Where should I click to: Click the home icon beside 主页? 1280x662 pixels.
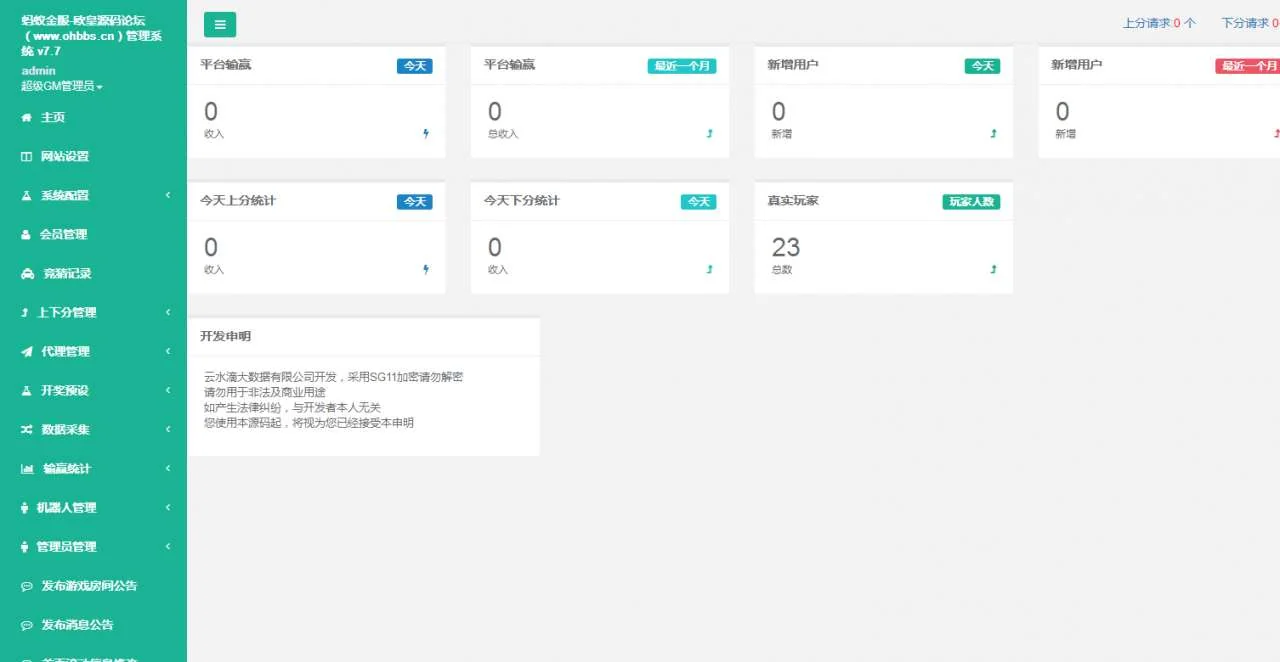(x=26, y=118)
